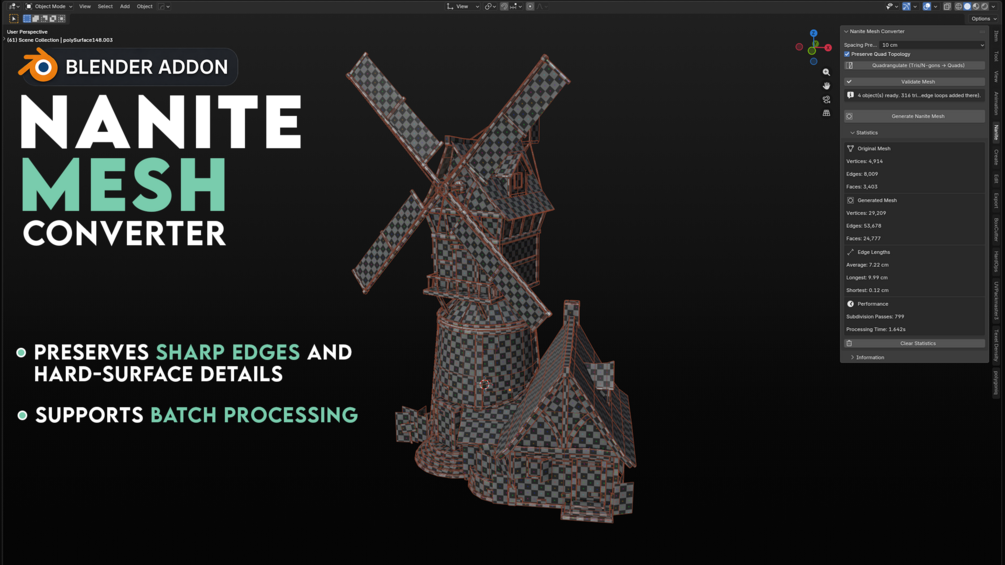Viewport: 1005px width, 565px height.
Task: Click the Original Mesh triangle icon
Action: tap(851, 149)
